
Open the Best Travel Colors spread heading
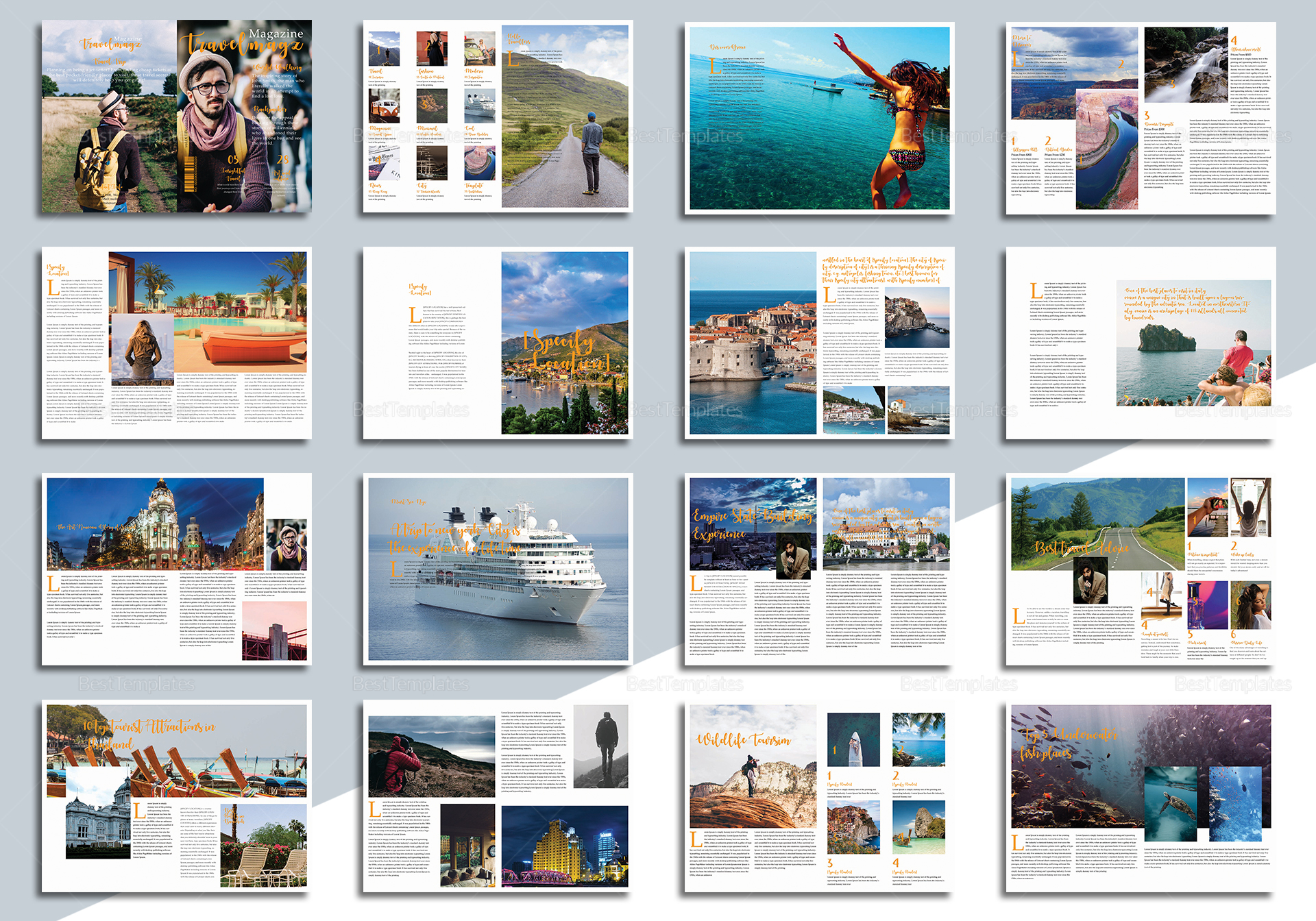point(1083,548)
